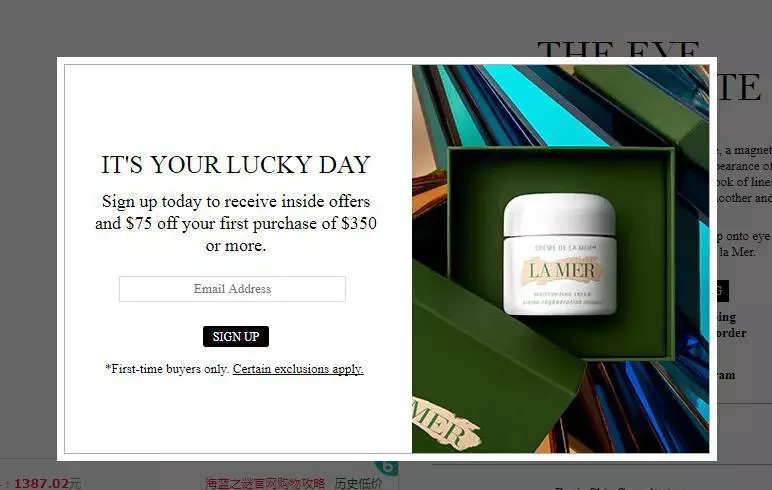Open the 海蓝之谜官网购物攻略 link
Image resolution: width=772 pixels, height=490 pixels.
click(x=265, y=483)
